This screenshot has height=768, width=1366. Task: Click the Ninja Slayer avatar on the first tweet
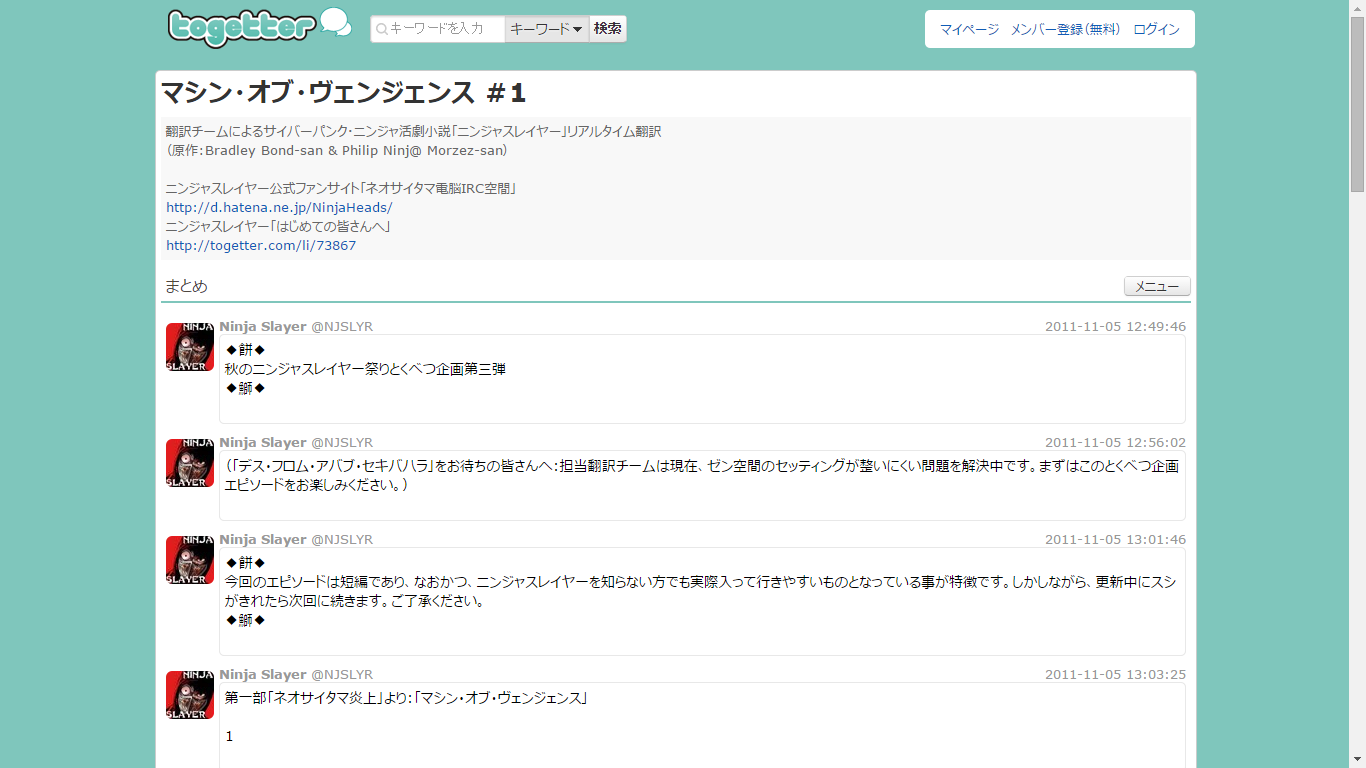point(189,346)
